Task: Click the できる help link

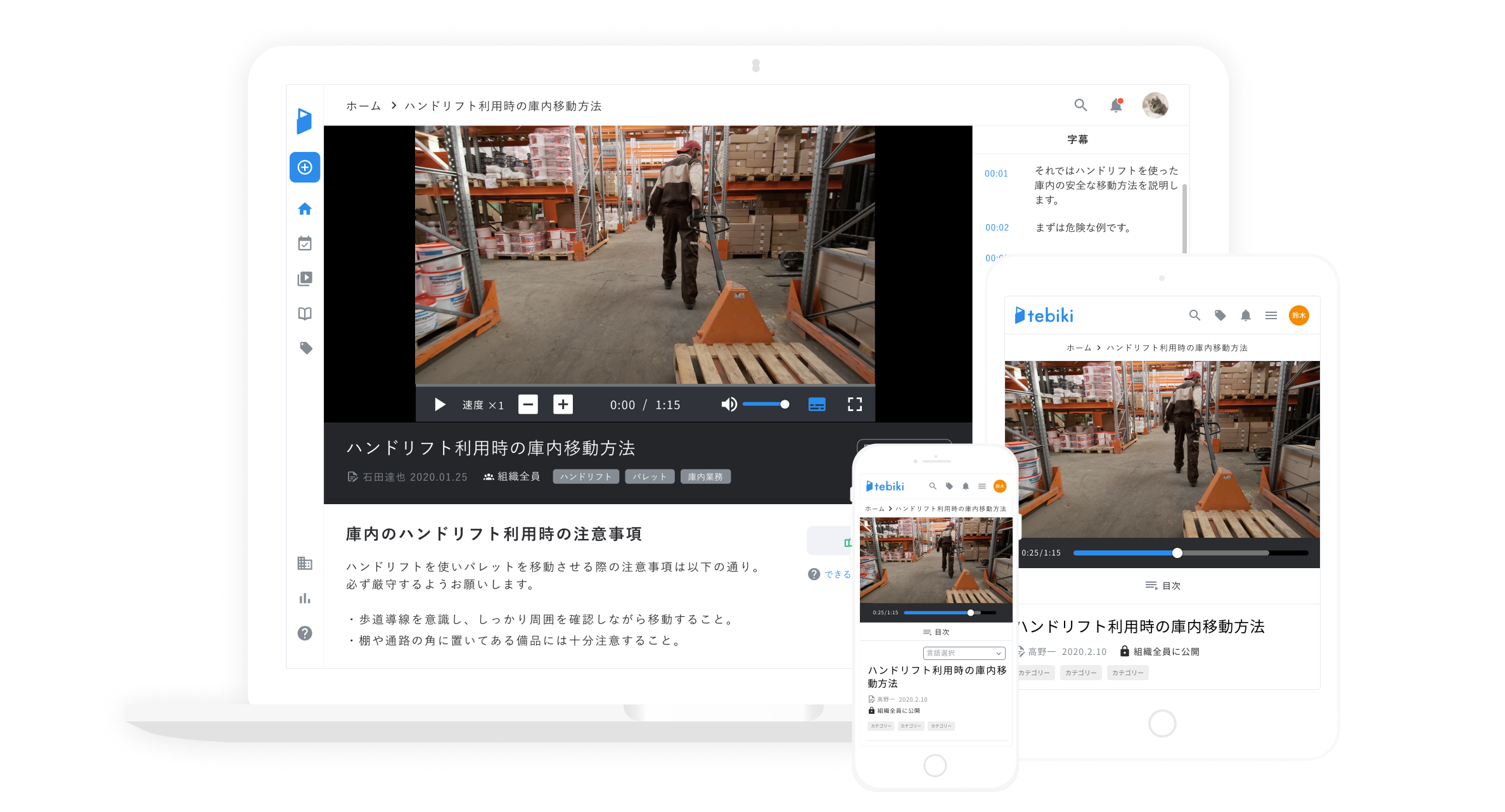Action: [x=837, y=574]
